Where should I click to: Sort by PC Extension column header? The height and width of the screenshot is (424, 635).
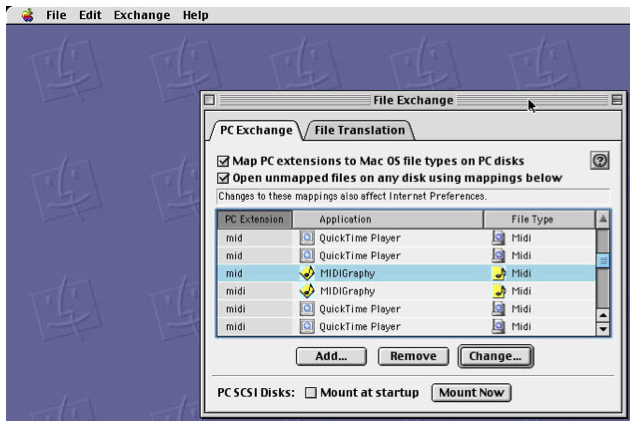click(x=254, y=219)
